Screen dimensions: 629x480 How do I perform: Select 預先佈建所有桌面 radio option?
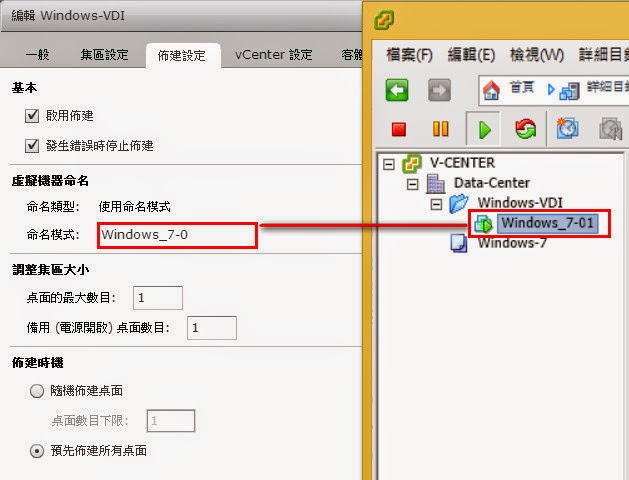(37, 451)
